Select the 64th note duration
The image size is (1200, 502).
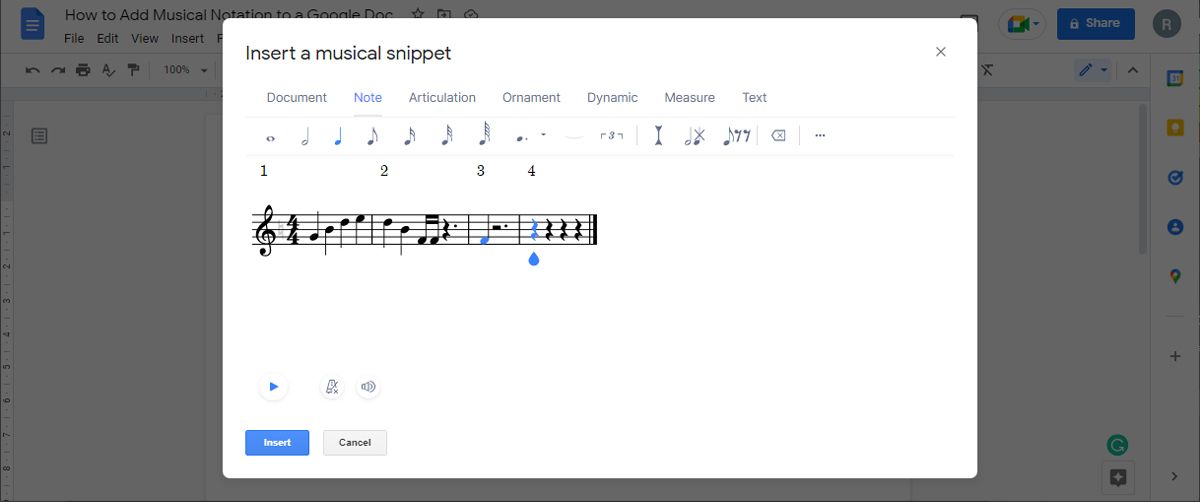[x=485, y=135]
